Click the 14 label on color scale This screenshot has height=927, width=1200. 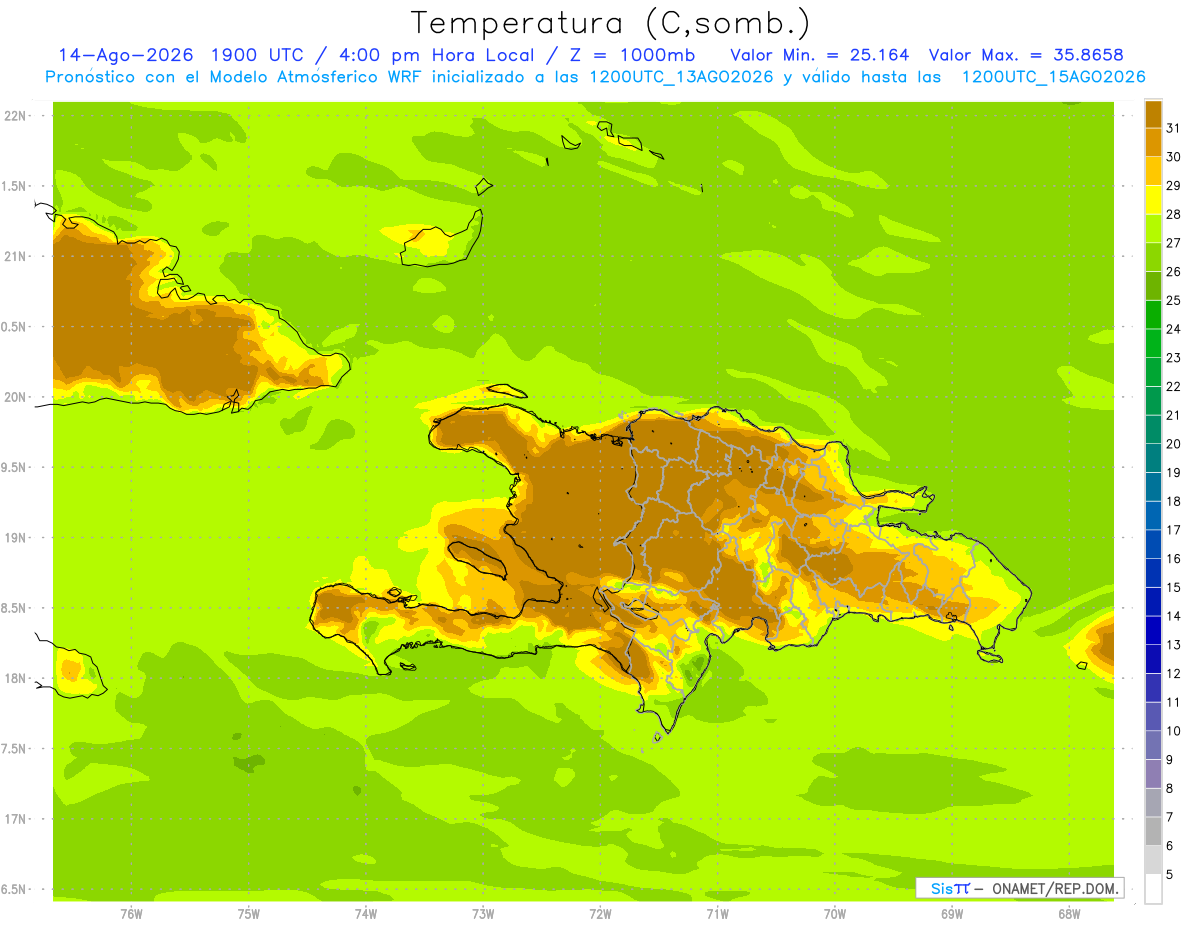tap(1173, 616)
